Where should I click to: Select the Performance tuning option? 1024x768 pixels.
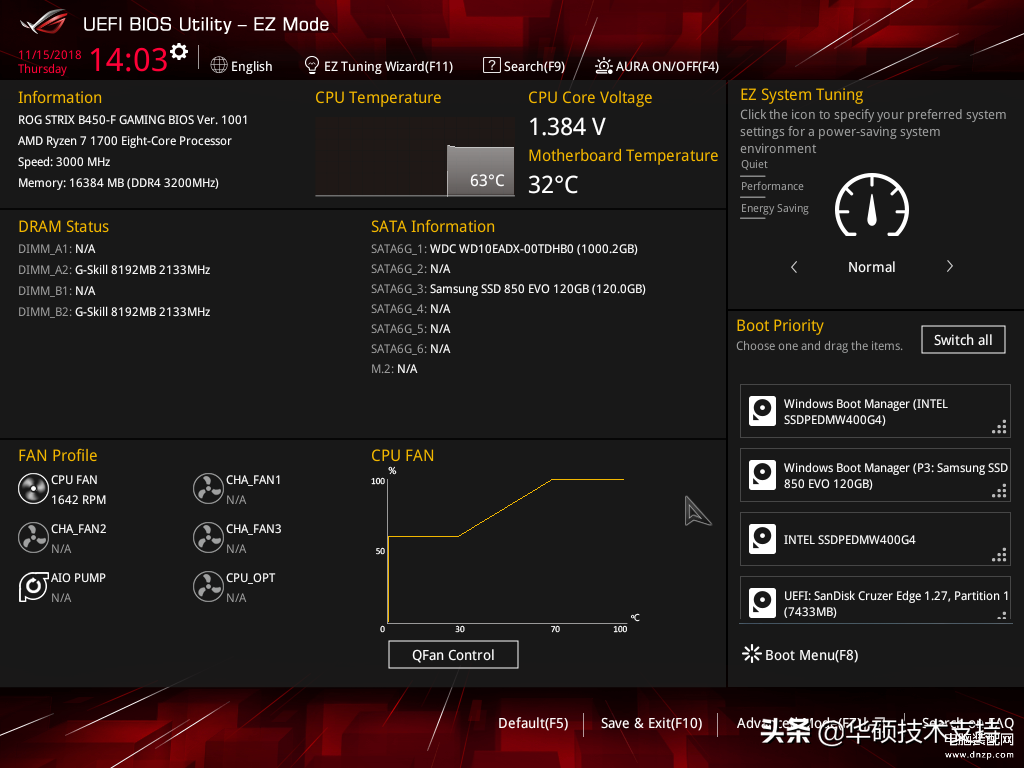(x=772, y=186)
